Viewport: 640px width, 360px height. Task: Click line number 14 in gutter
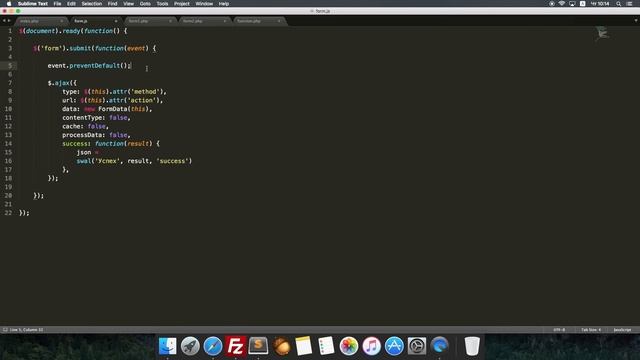(8, 144)
